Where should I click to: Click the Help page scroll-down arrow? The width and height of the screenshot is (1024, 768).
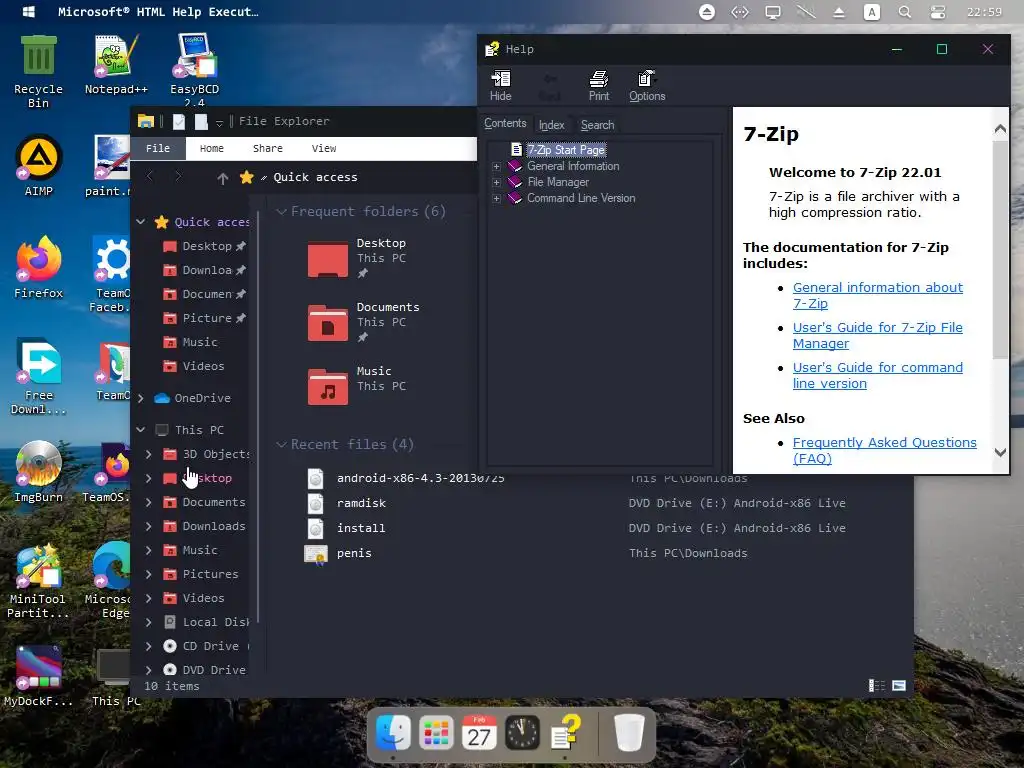click(x=1000, y=452)
